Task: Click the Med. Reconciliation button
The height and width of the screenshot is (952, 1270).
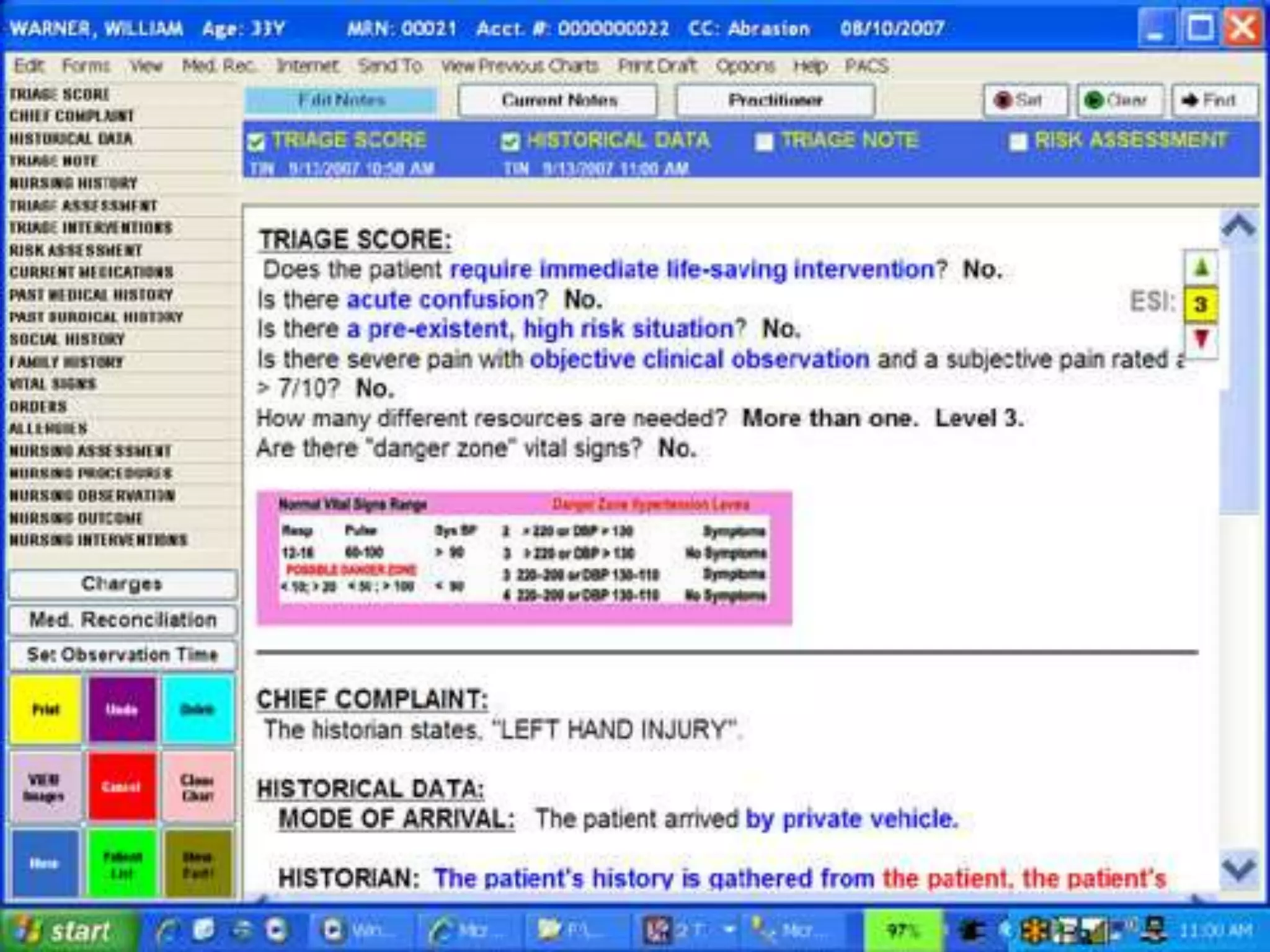Action: [122, 620]
